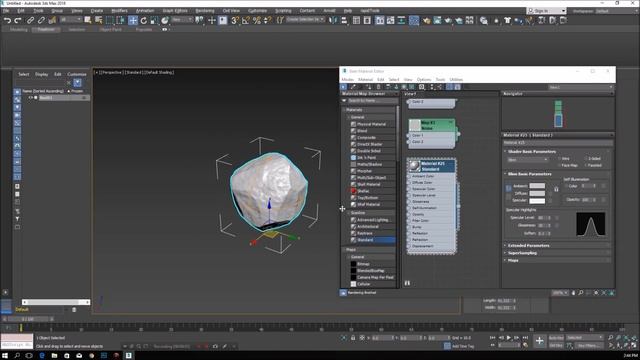Click the zoom magnifier icon at material editor bottom
Viewport: 640px width, 360px height.
point(581,293)
